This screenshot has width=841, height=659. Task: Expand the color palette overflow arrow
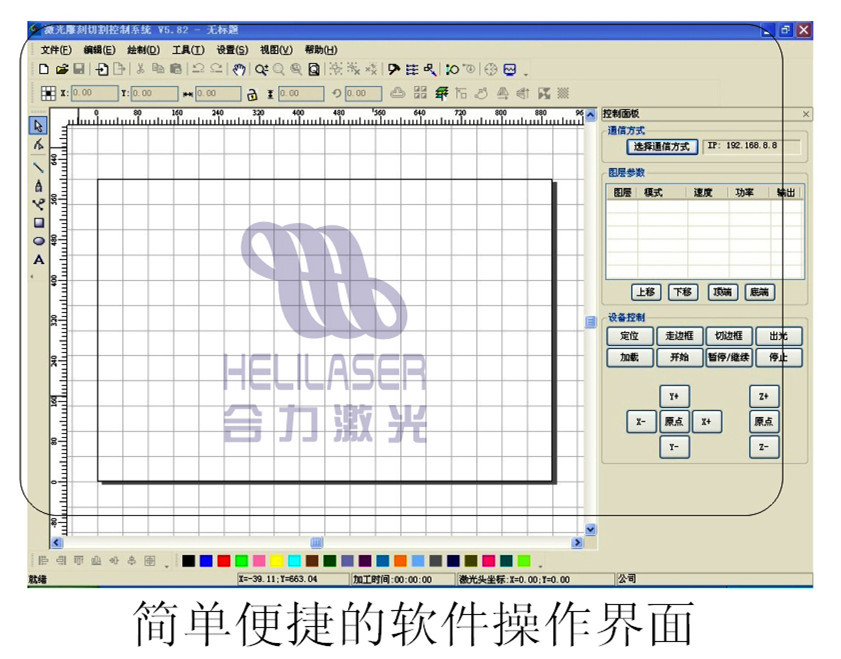pyautogui.click(x=540, y=565)
